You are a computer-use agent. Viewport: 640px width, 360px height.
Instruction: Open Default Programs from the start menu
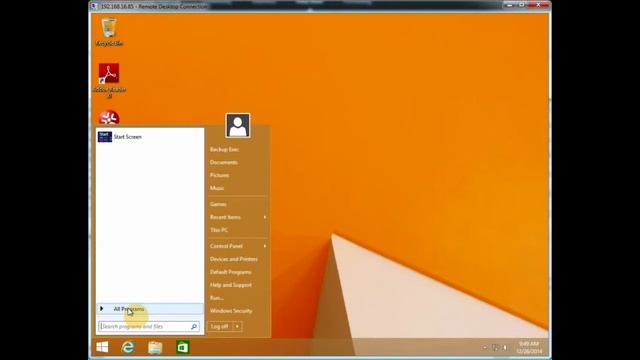coord(231,272)
